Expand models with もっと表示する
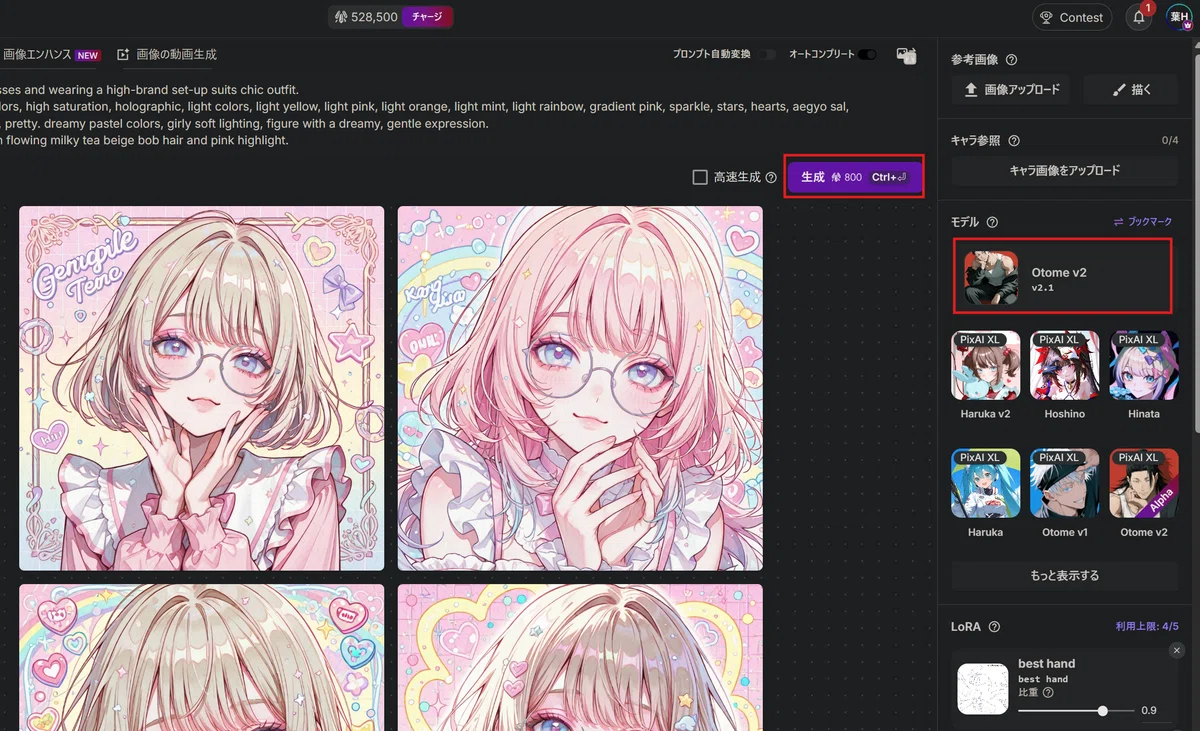1200x731 pixels. pos(1065,575)
